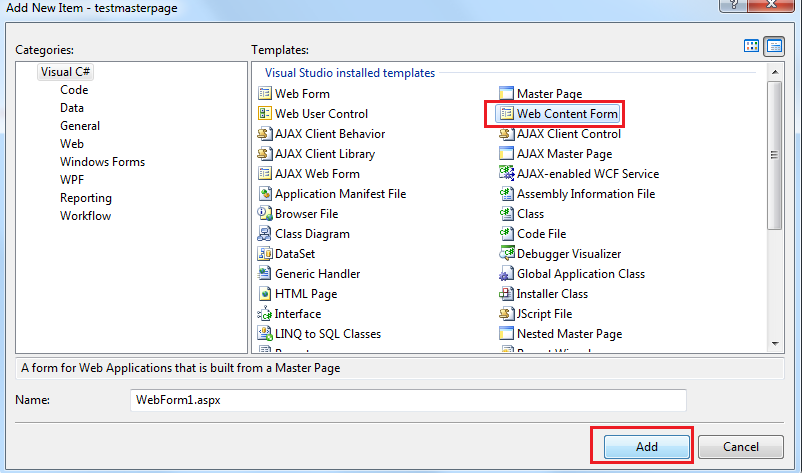Select the Master Page icon
This screenshot has width=805, height=473.
pyautogui.click(x=506, y=93)
